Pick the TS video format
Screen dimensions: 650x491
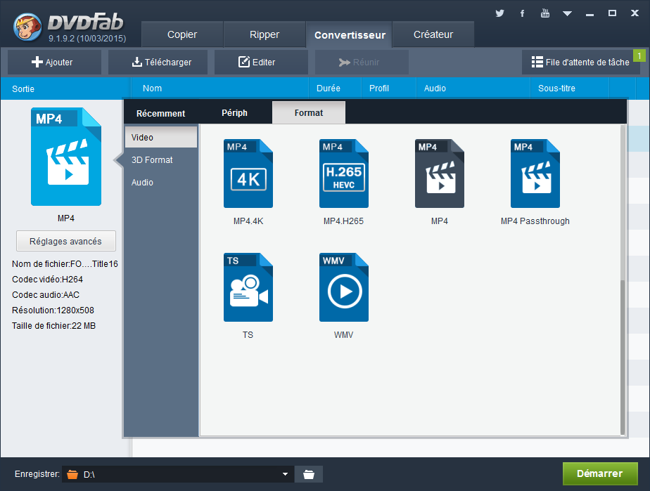(248, 288)
